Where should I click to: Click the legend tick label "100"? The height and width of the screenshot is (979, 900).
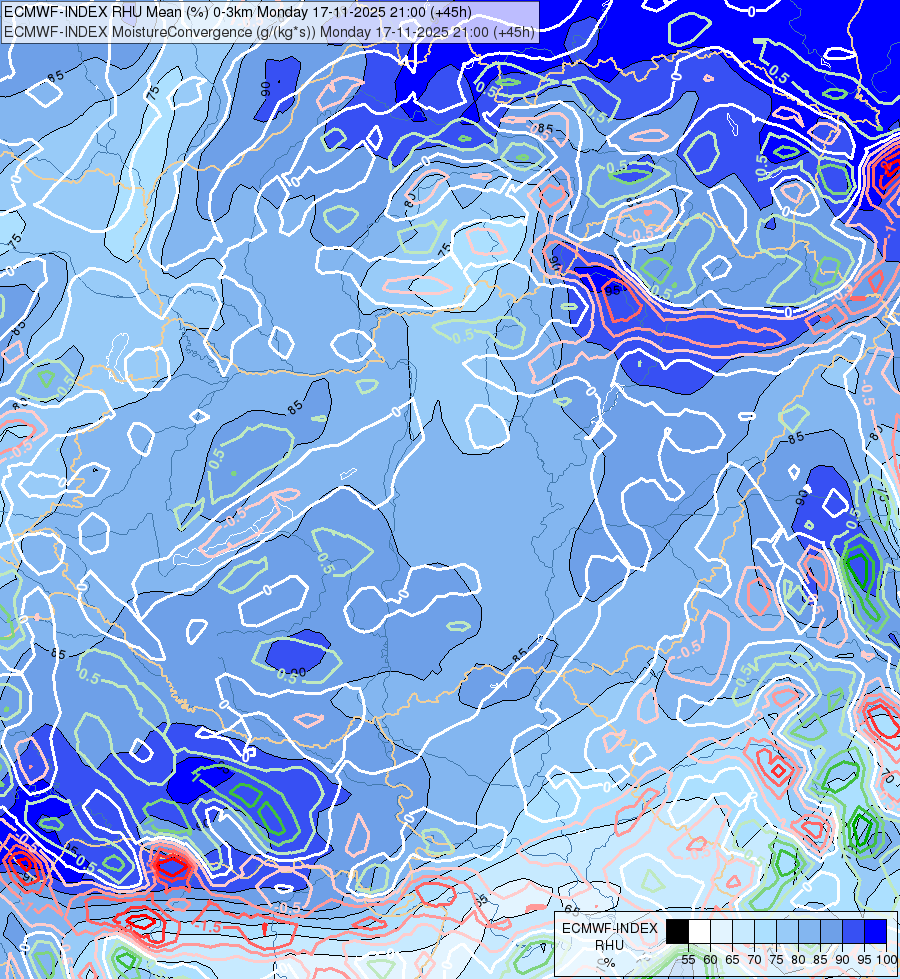886,960
